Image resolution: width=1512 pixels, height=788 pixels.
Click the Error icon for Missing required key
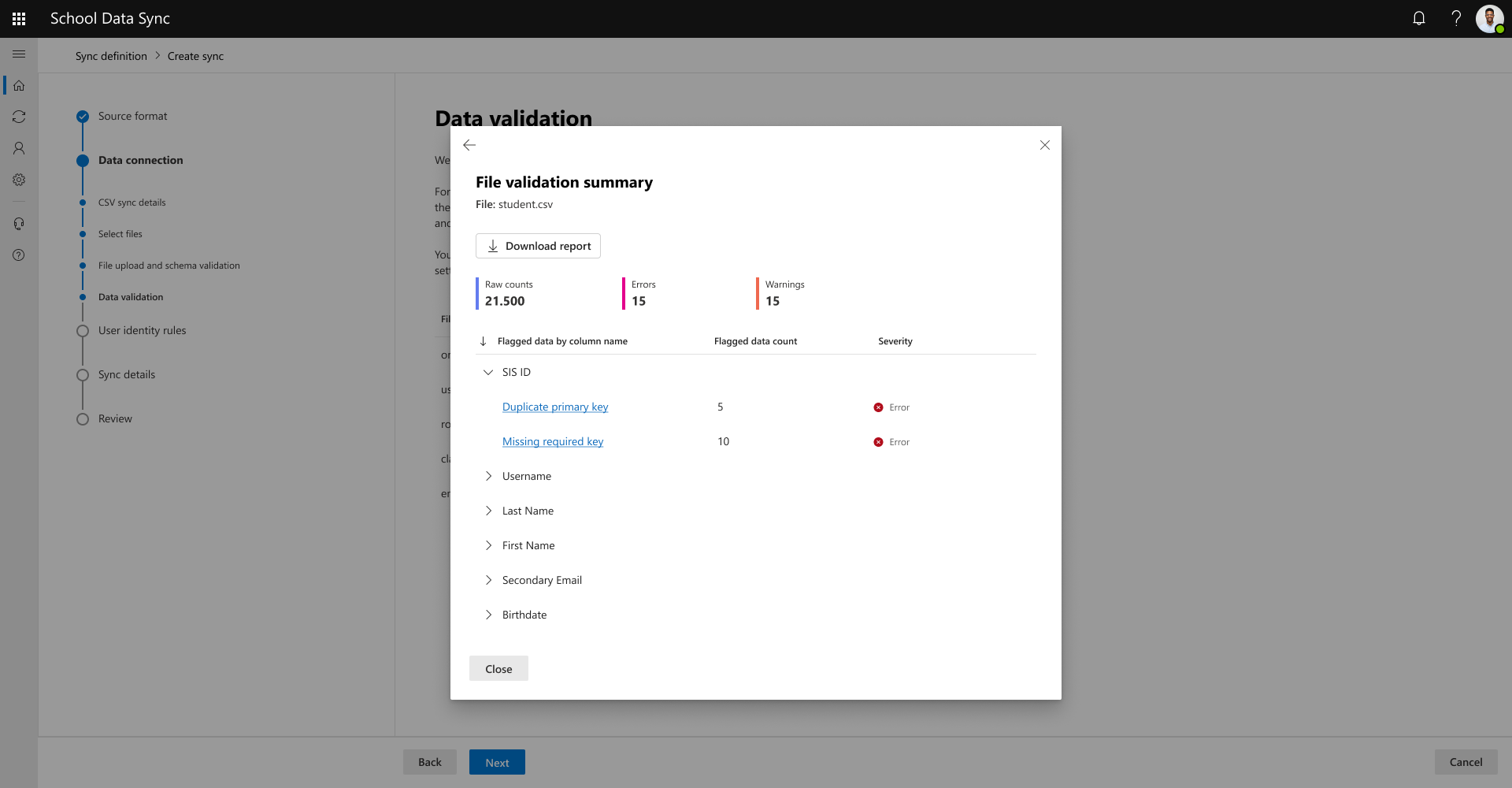878,442
